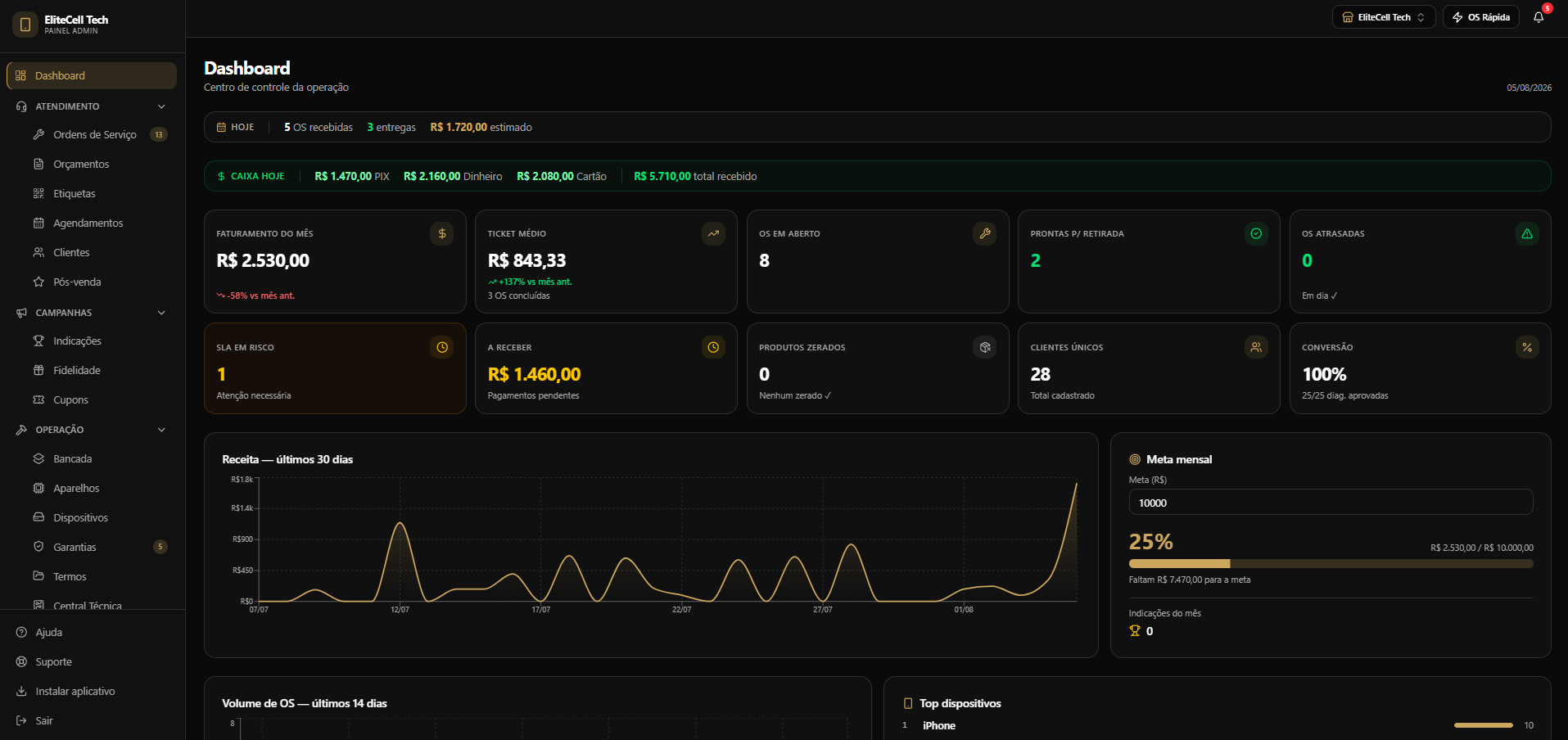Click the dollar icon next to CAIXA HOJE
The height and width of the screenshot is (740, 1568).
(221, 176)
